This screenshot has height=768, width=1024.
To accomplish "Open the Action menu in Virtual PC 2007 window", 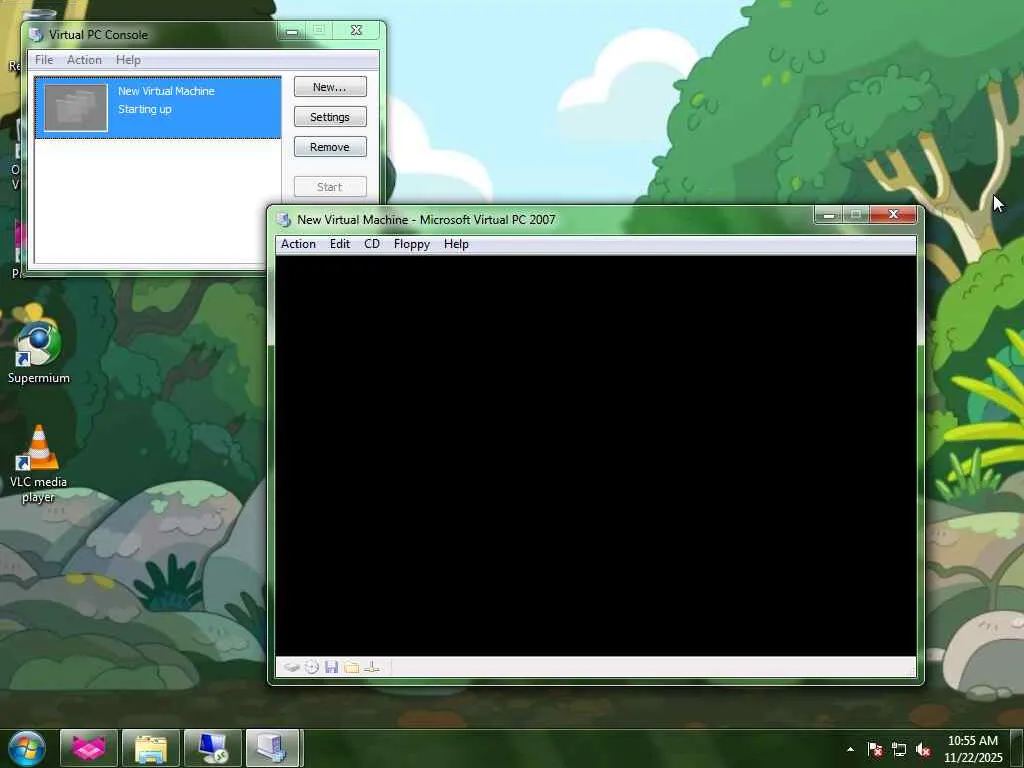I will pyautogui.click(x=298, y=244).
